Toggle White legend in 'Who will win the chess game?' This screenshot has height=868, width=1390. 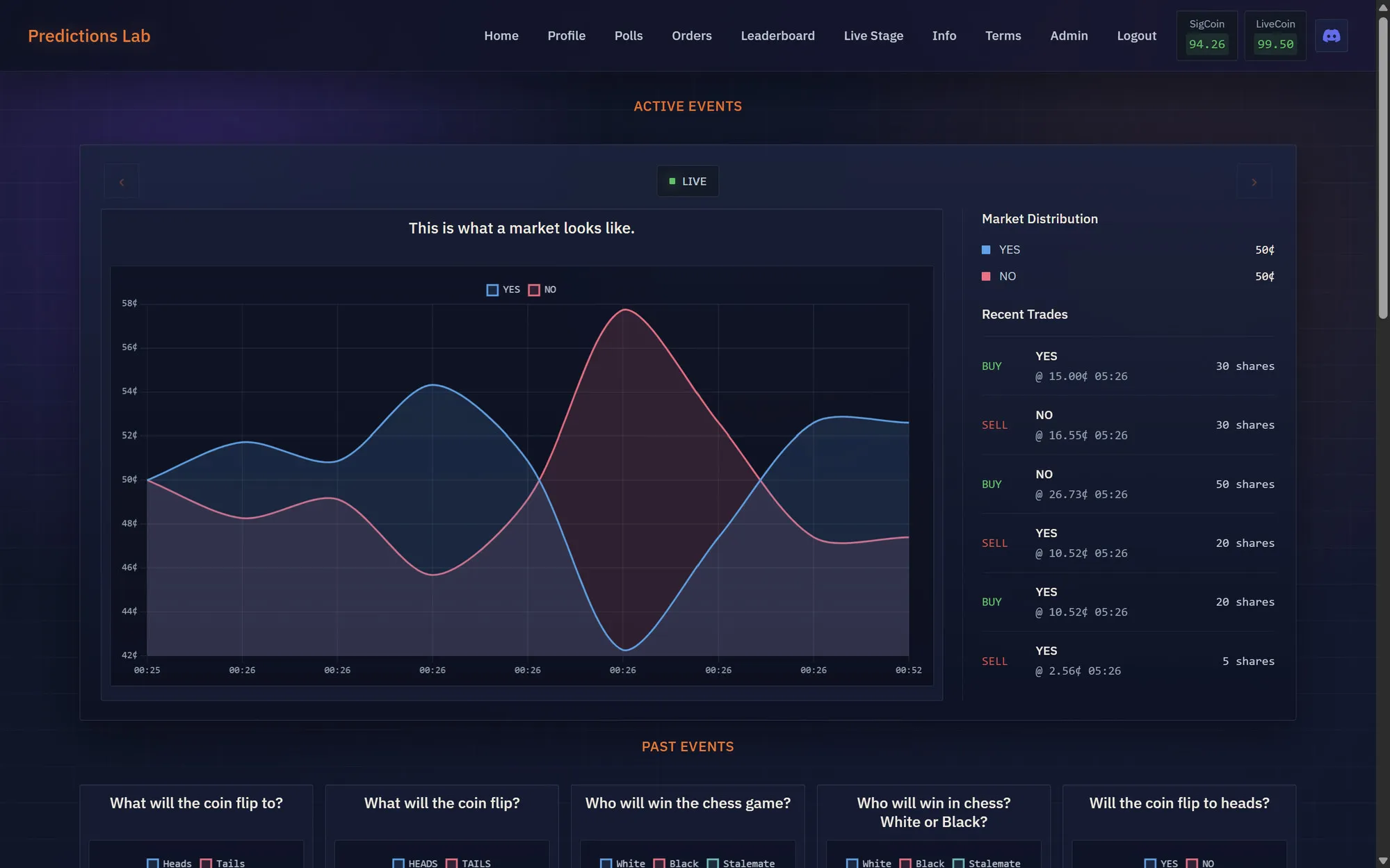tap(623, 863)
